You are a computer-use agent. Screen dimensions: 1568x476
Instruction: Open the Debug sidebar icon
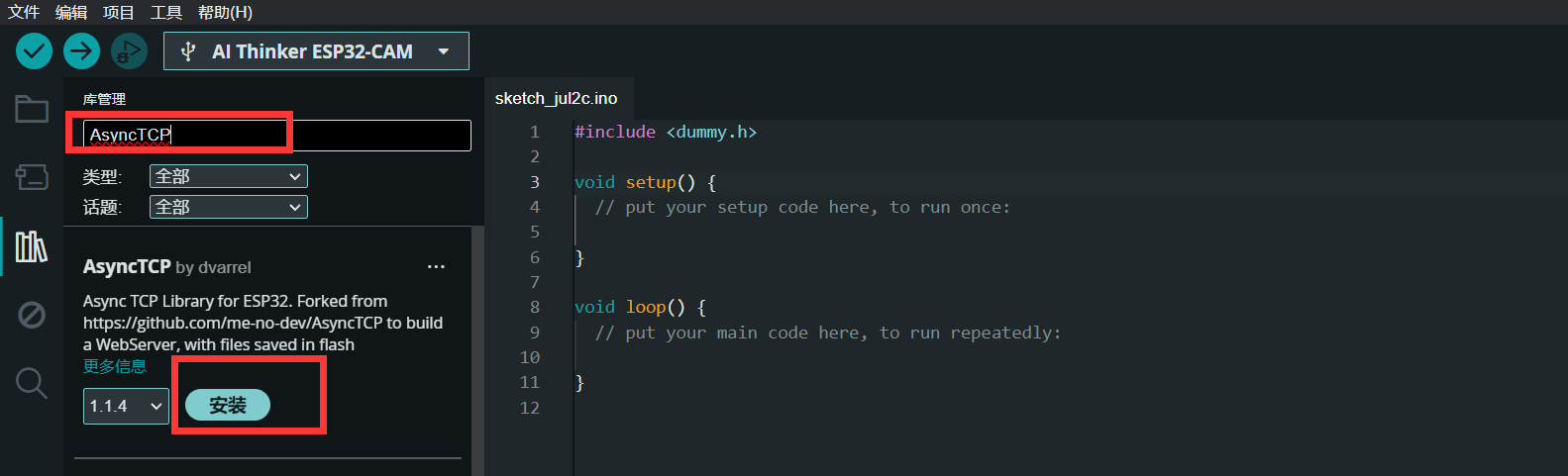32,315
